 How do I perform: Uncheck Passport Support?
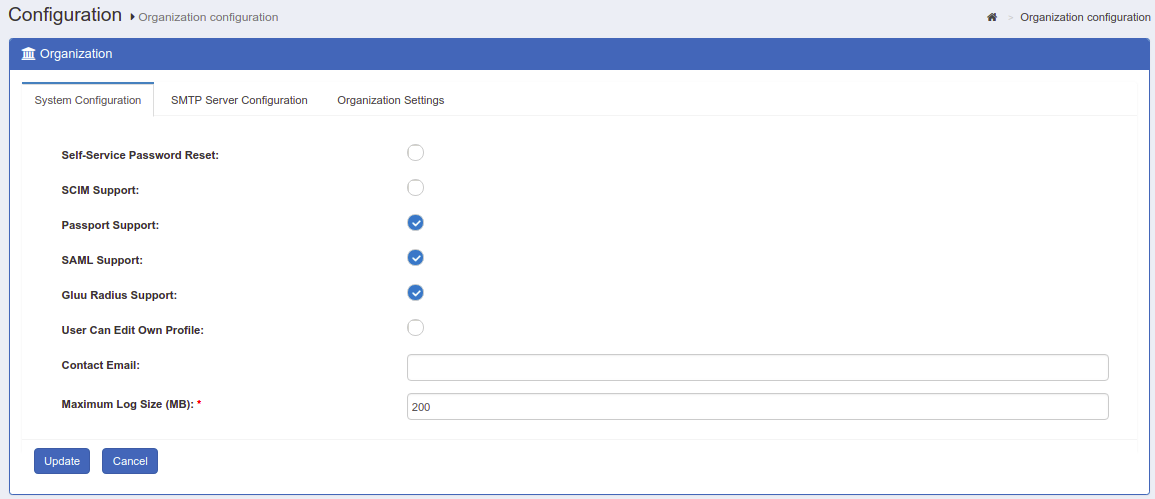[416, 223]
